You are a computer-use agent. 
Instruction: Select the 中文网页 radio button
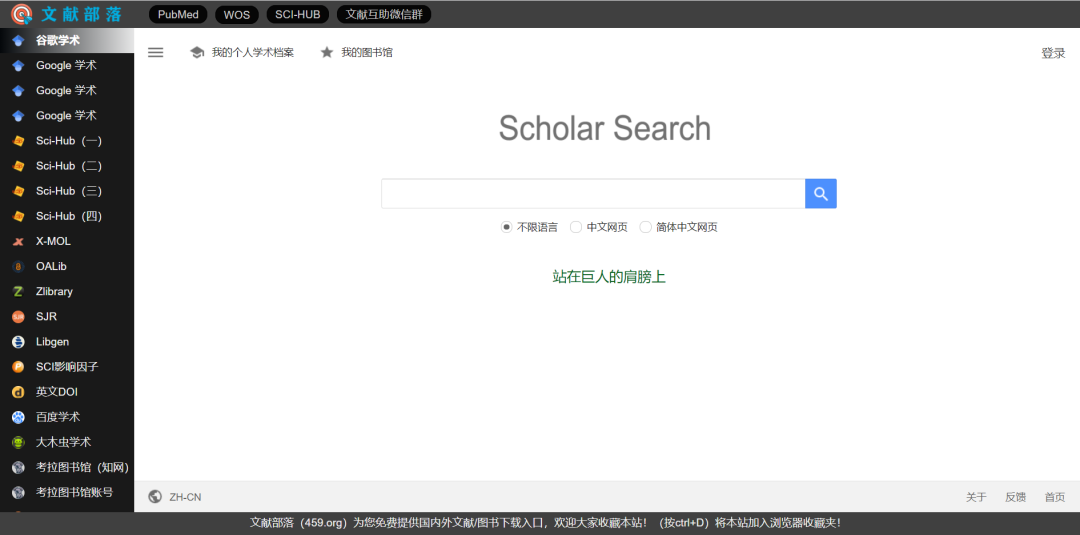(576, 227)
